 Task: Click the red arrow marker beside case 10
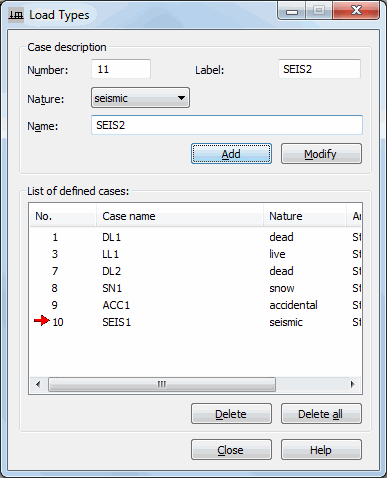42,321
